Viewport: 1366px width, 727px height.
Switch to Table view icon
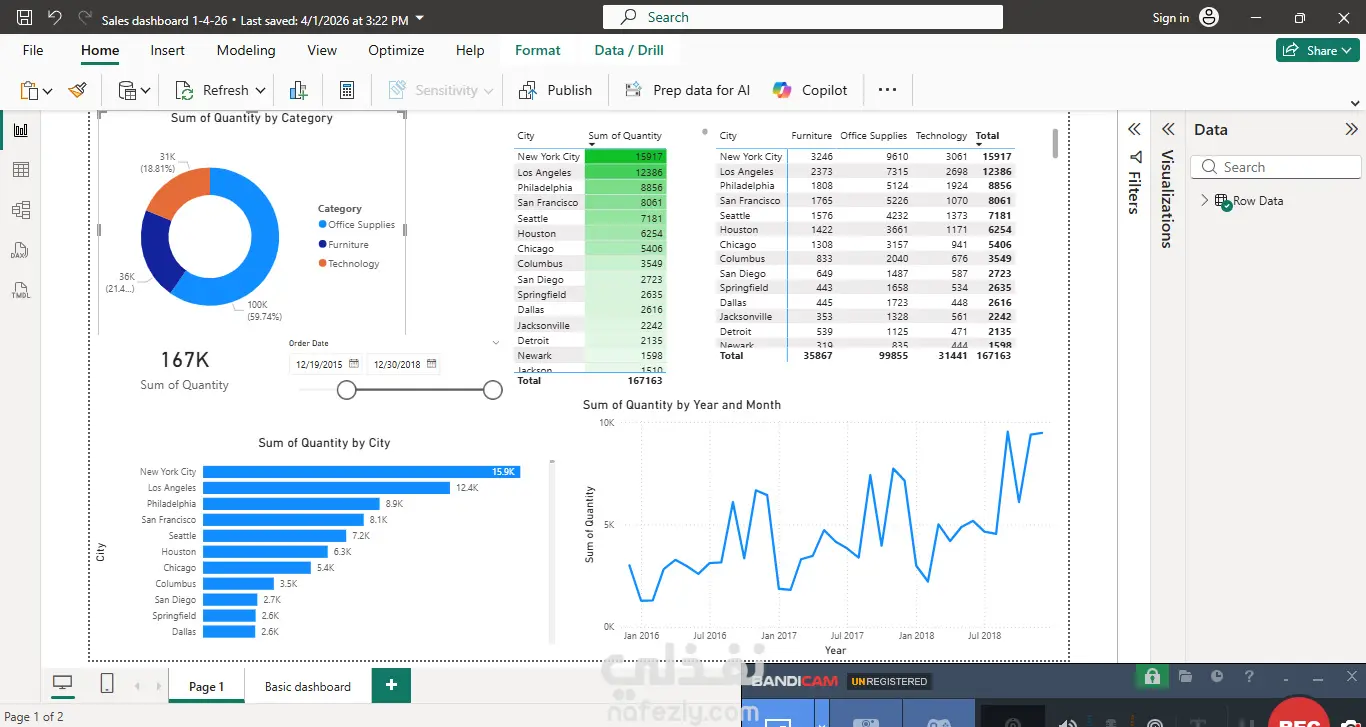pos(20,170)
